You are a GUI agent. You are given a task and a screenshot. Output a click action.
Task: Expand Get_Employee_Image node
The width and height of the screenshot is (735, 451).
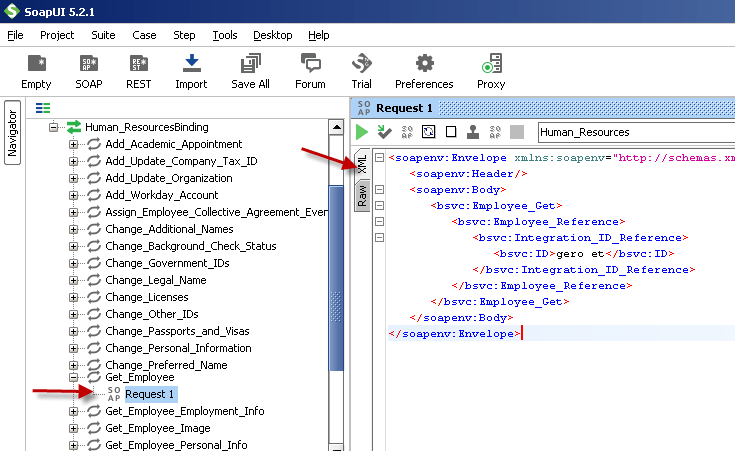coord(74,428)
